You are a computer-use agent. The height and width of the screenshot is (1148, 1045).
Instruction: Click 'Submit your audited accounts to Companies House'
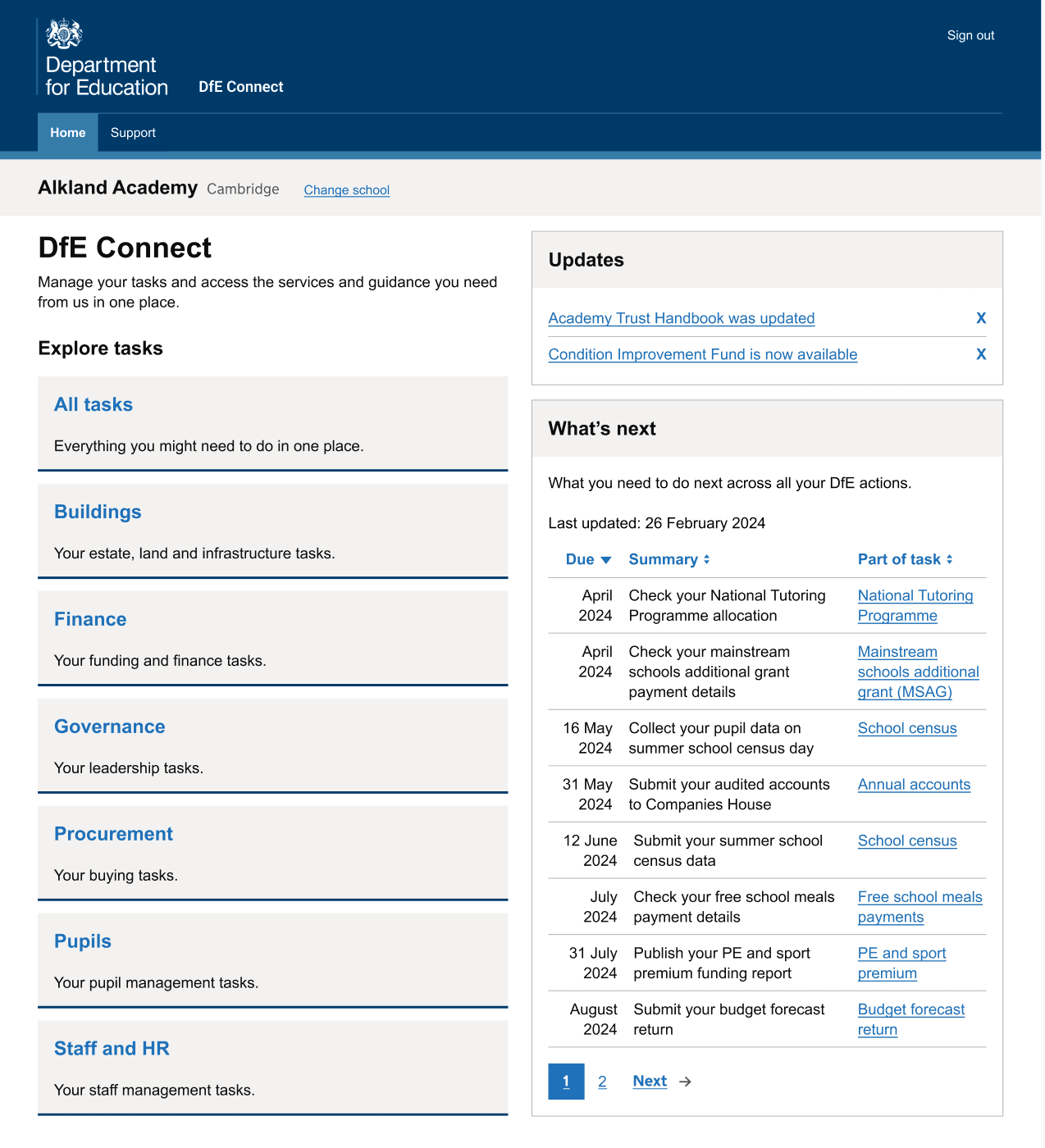coord(729,795)
